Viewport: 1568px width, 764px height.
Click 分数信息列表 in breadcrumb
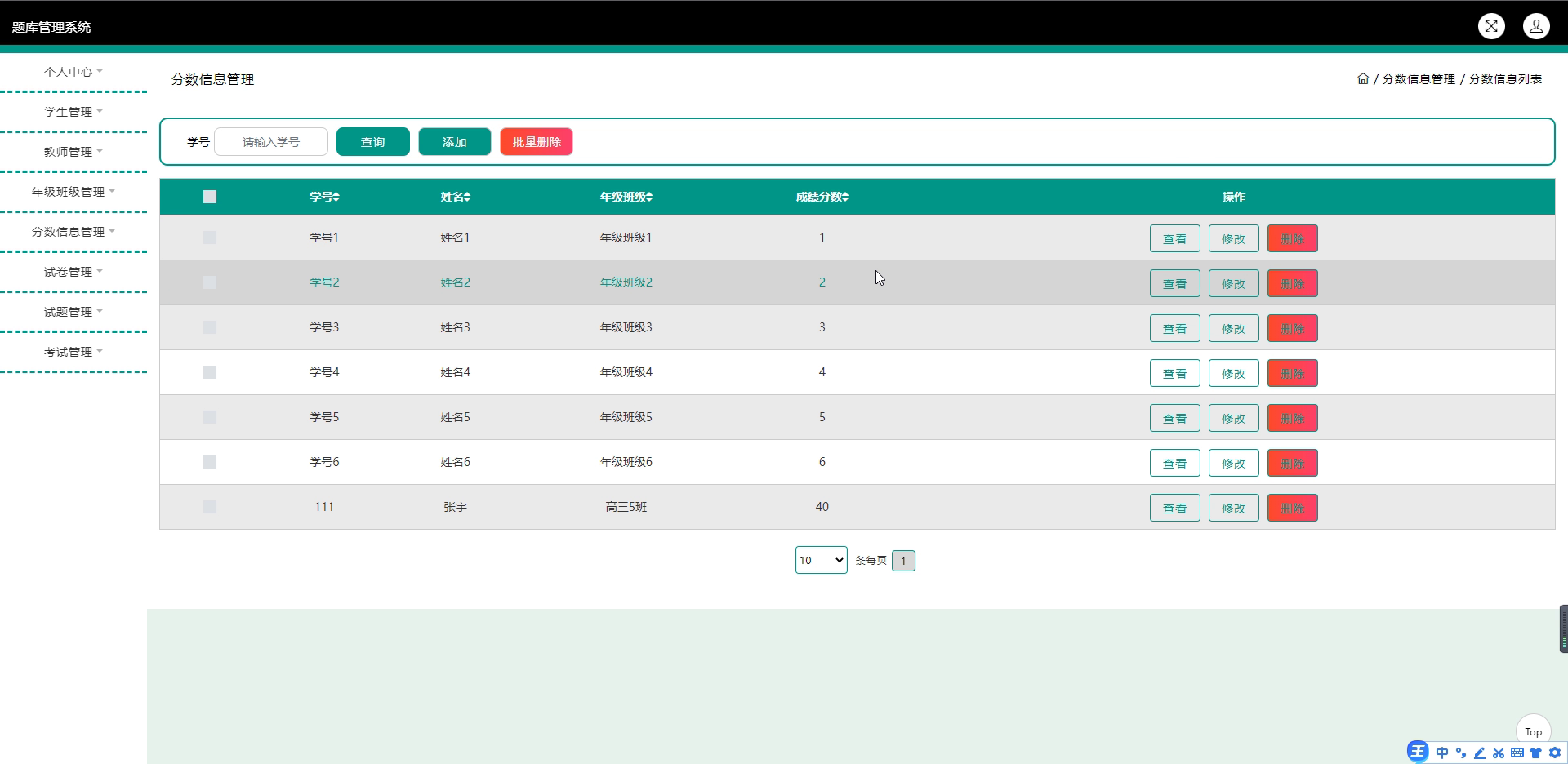tap(1505, 79)
